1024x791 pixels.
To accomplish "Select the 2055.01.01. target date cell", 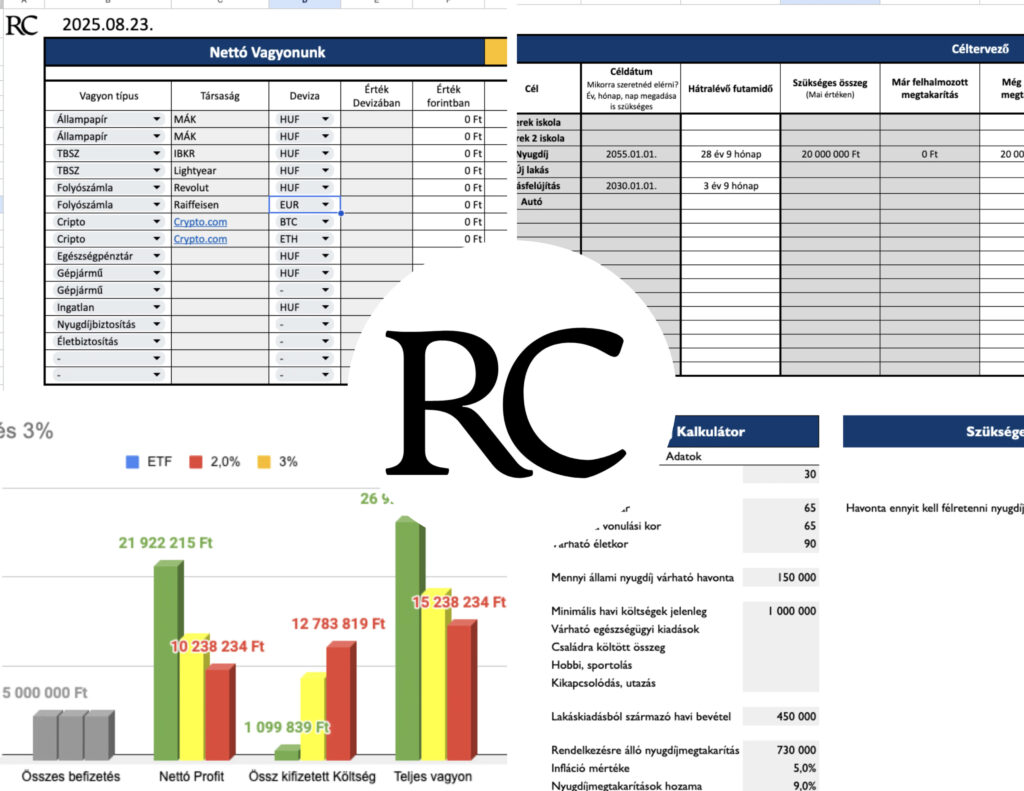I will click(630, 154).
